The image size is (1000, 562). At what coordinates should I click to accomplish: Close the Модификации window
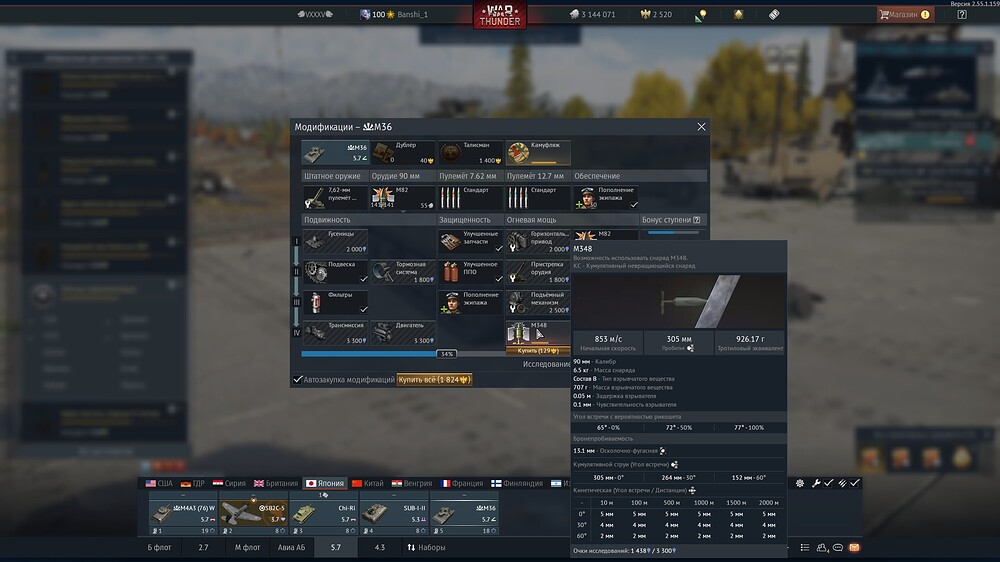tap(701, 127)
